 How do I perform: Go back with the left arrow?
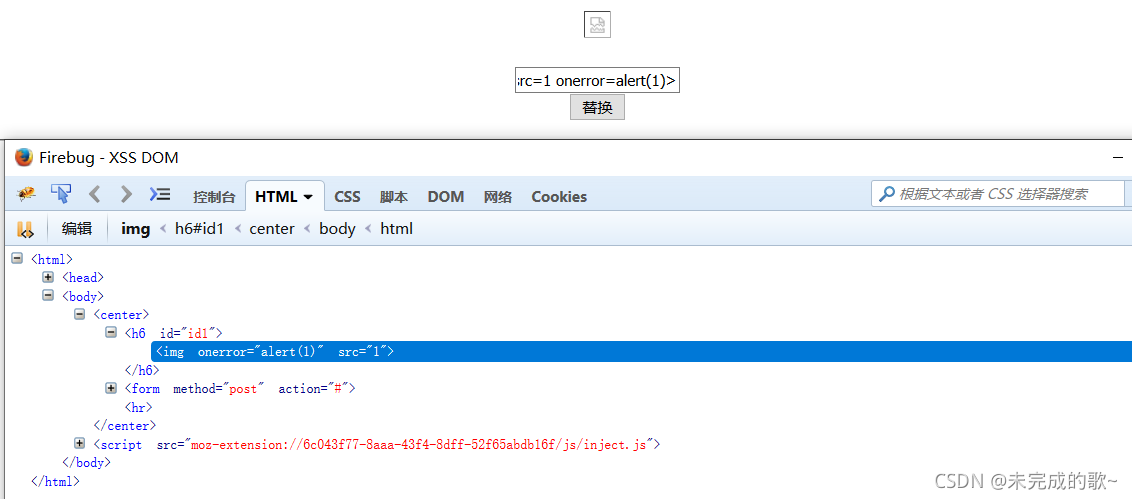pyautogui.click(x=94, y=194)
